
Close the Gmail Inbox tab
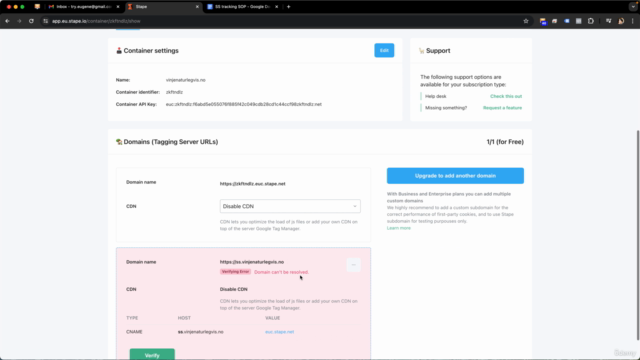[118, 7]
